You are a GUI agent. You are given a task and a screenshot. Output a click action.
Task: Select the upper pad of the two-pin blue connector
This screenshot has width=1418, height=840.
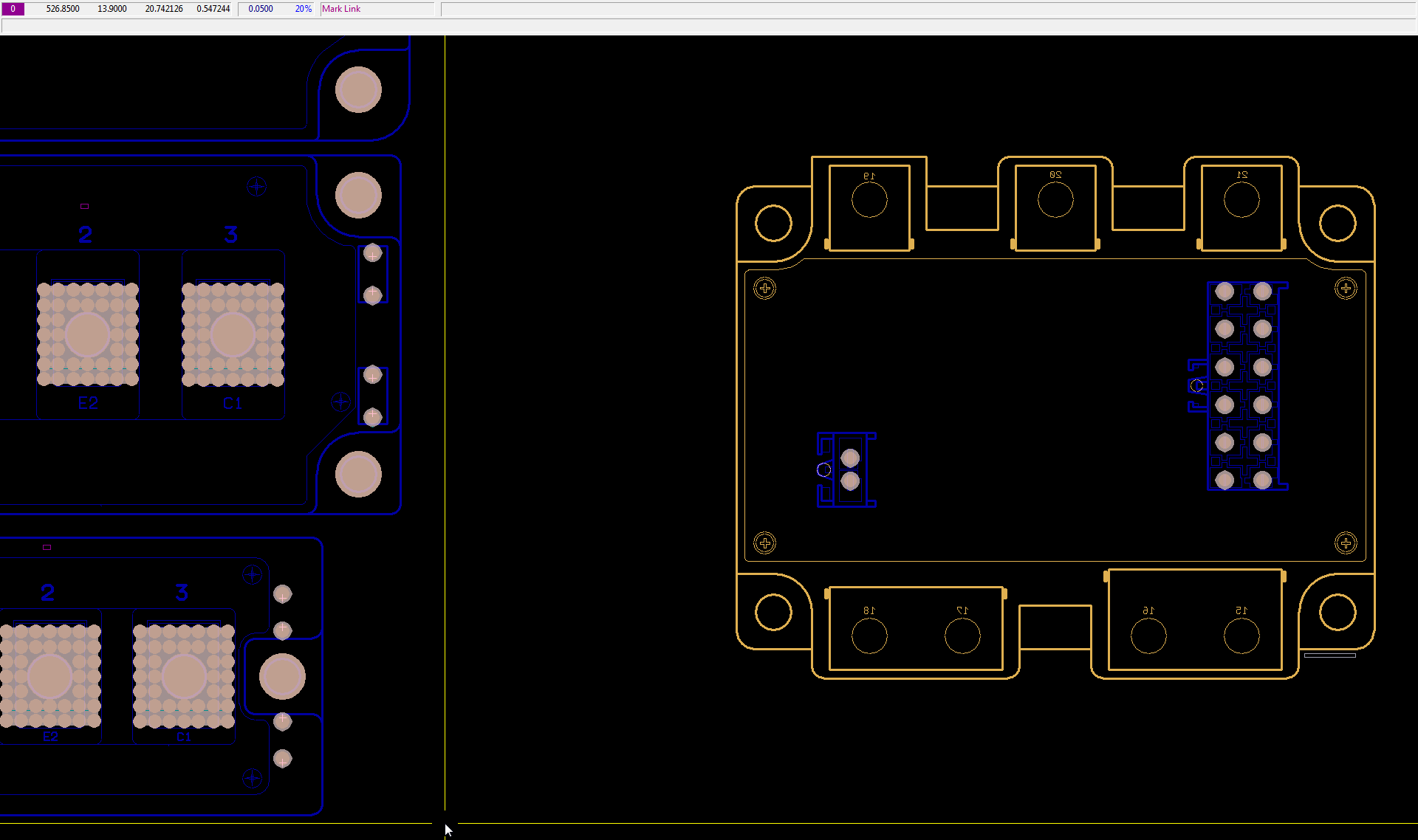pos(850,458)
